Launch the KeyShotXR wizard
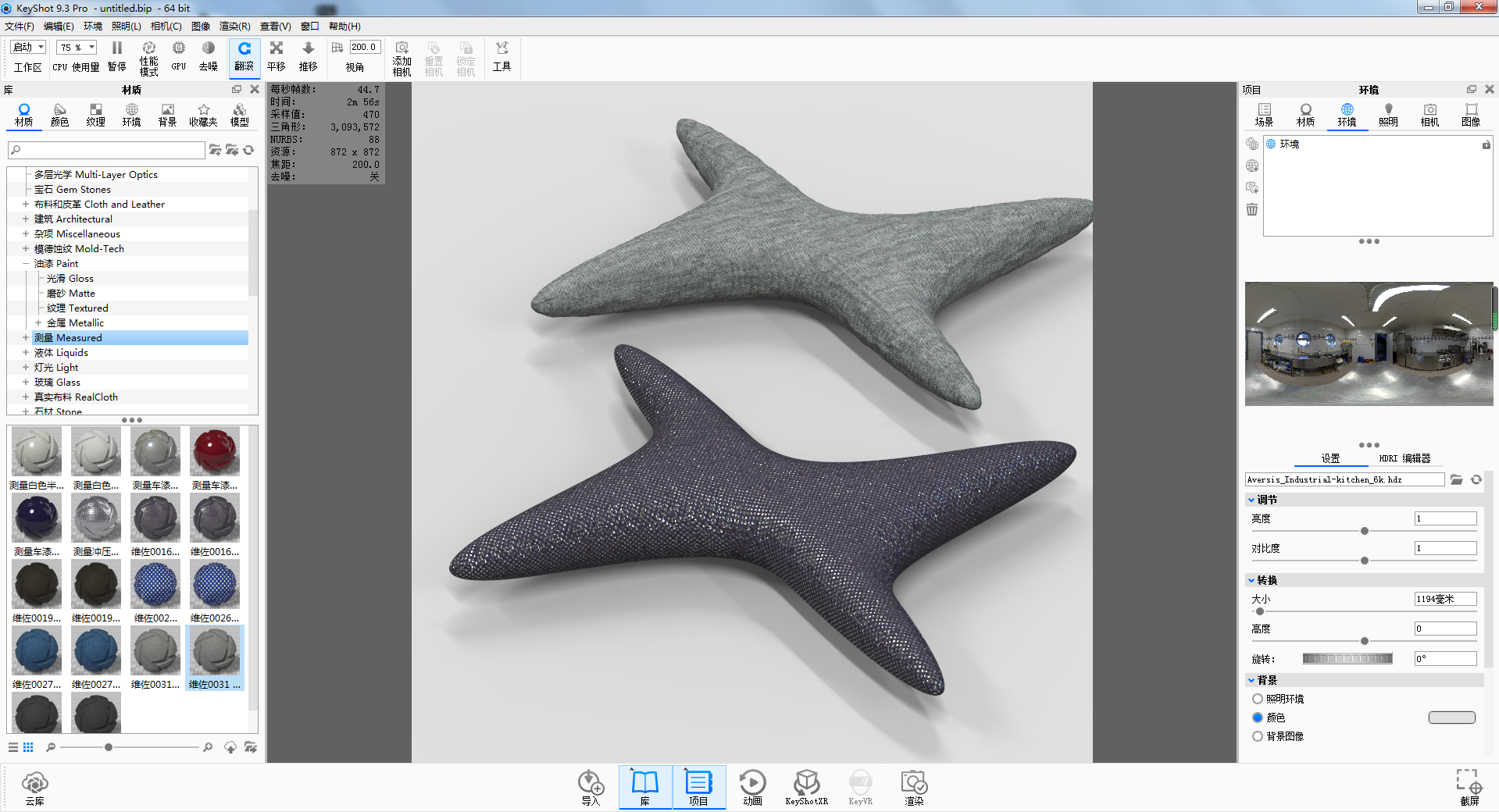1499x812 pixels. click(806, 787)
